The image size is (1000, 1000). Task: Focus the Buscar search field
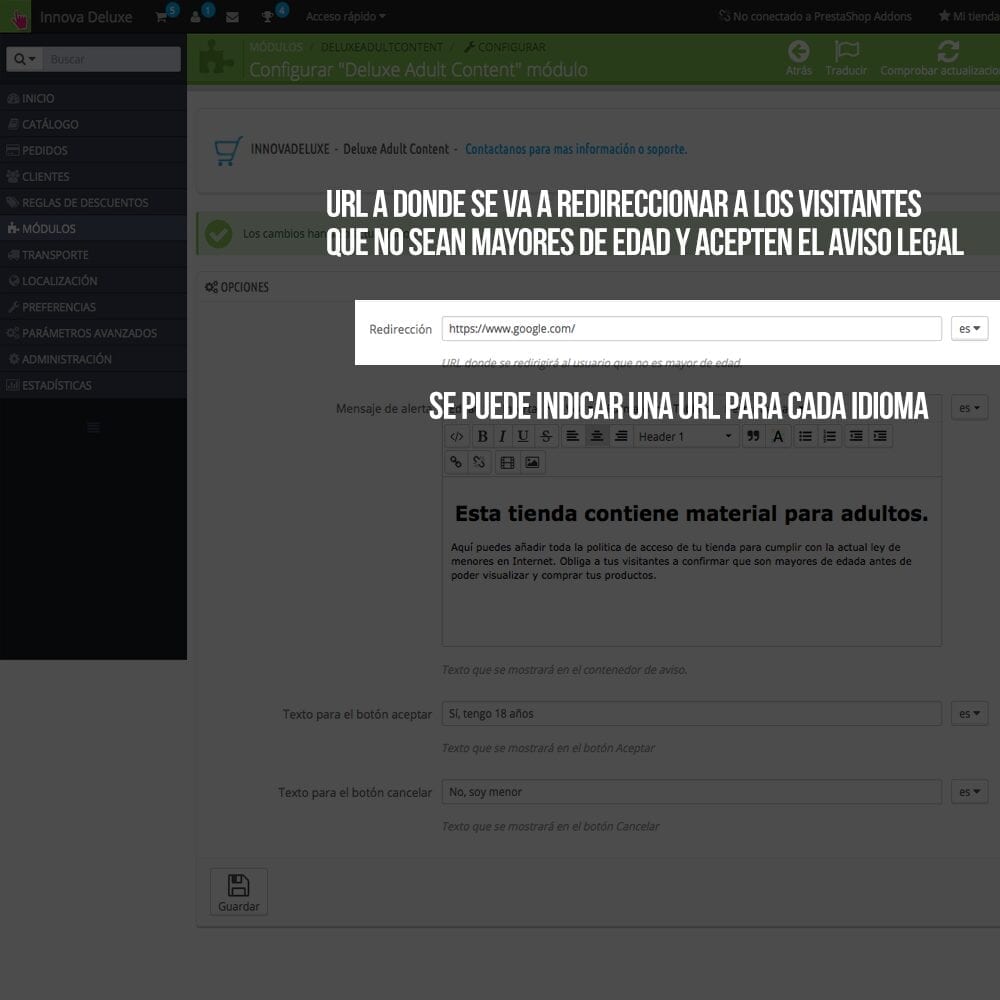coord(112,59)
